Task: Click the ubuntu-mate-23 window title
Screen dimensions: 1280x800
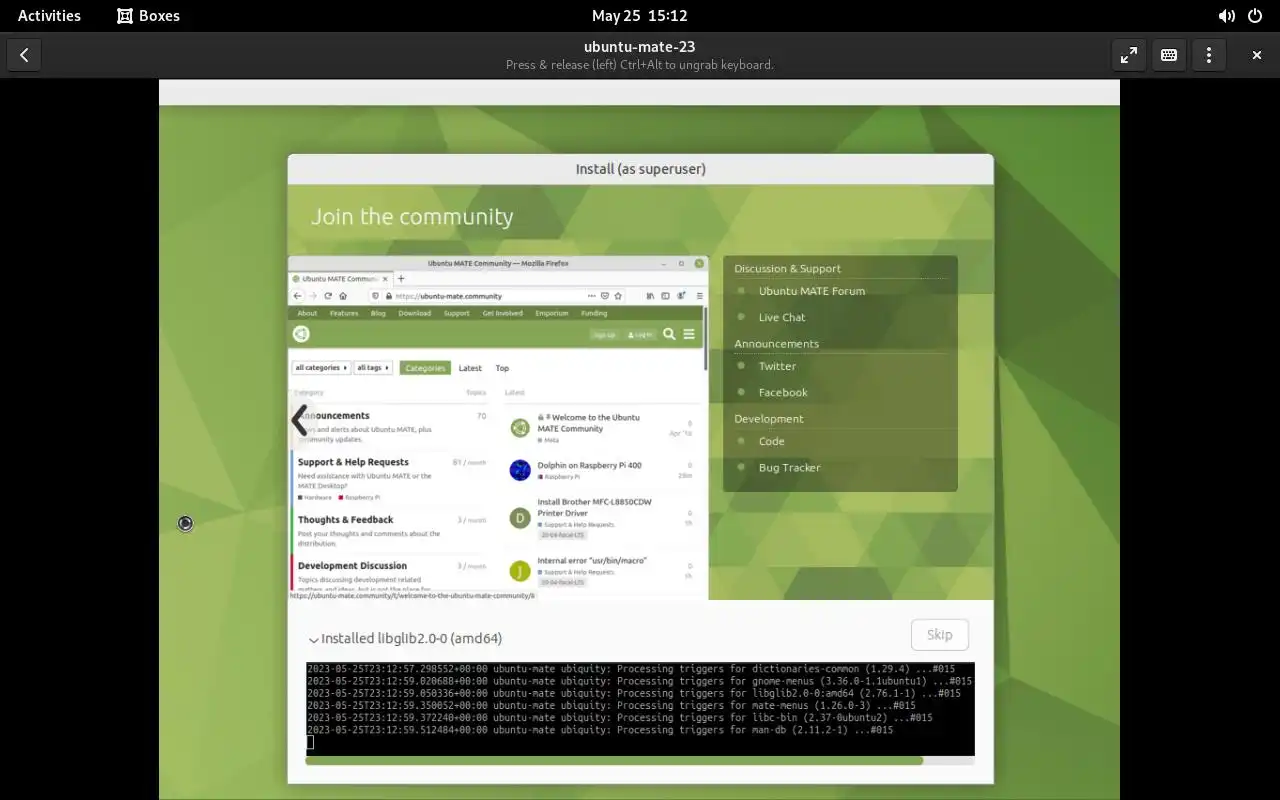Action: [x=640, y=46]
